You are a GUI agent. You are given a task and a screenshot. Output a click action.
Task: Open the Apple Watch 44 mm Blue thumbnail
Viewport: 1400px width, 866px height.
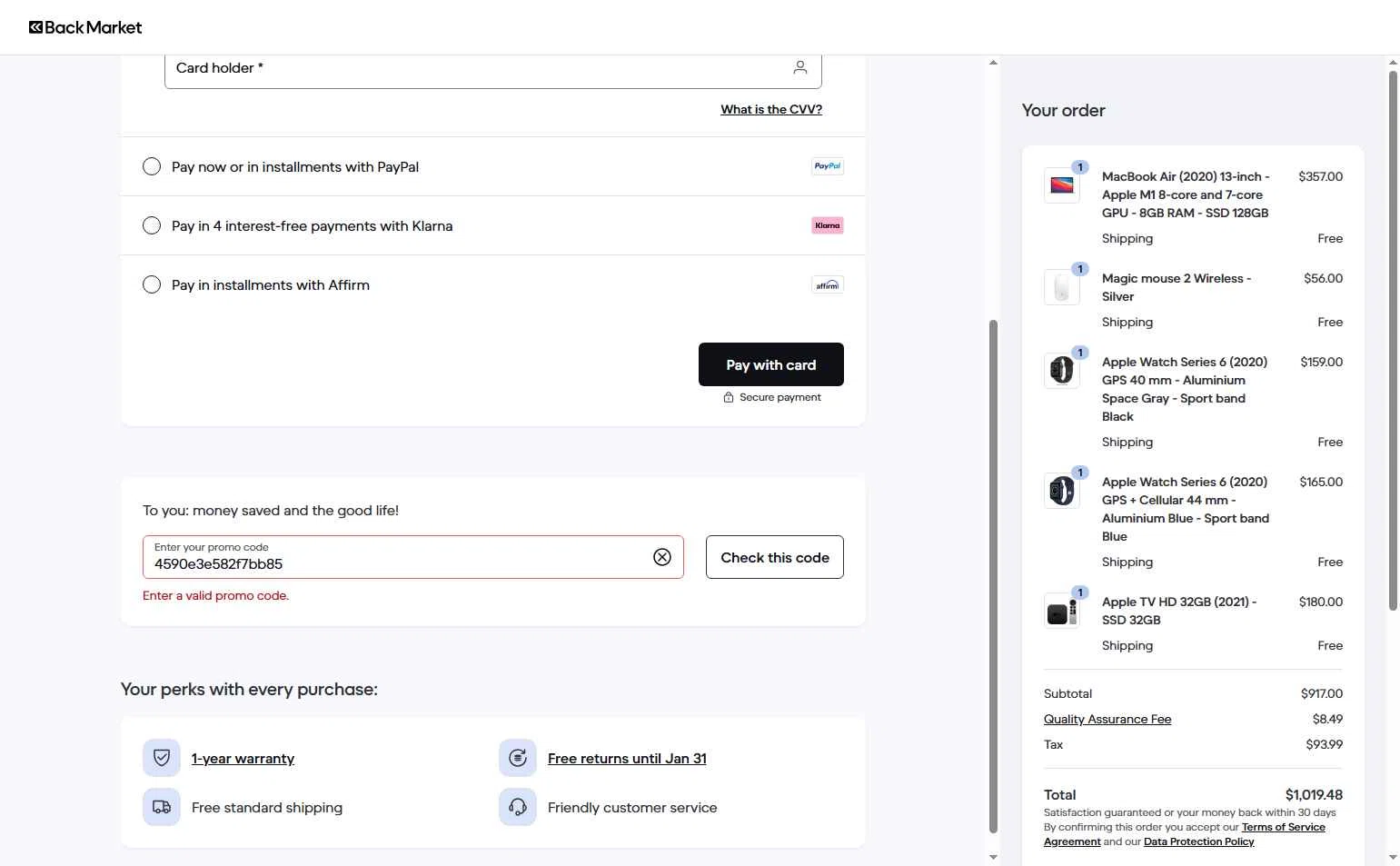point(1062,491)
